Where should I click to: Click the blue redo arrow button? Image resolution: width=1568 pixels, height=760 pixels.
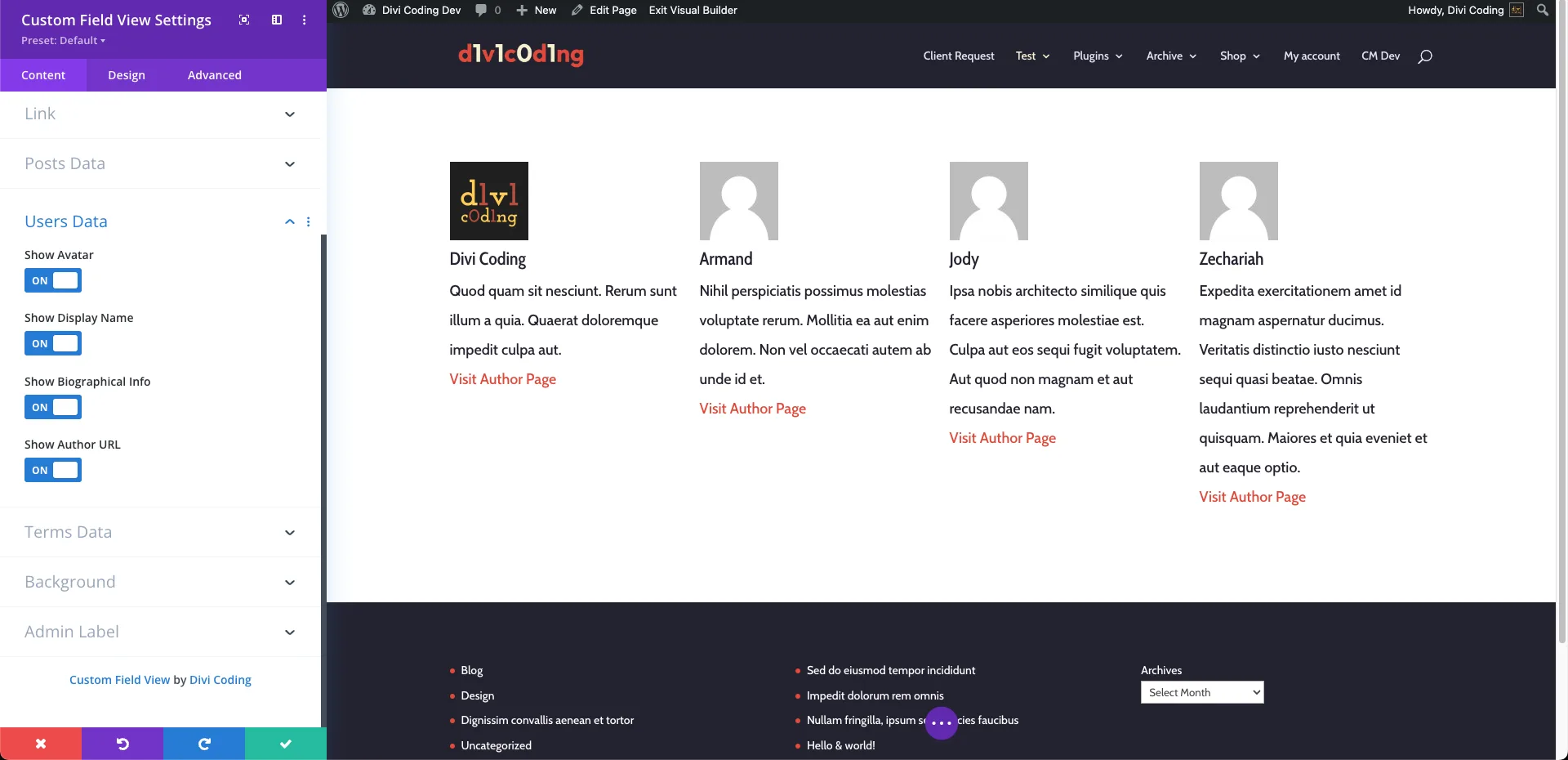pyautogui.click(x=204, y=744)
